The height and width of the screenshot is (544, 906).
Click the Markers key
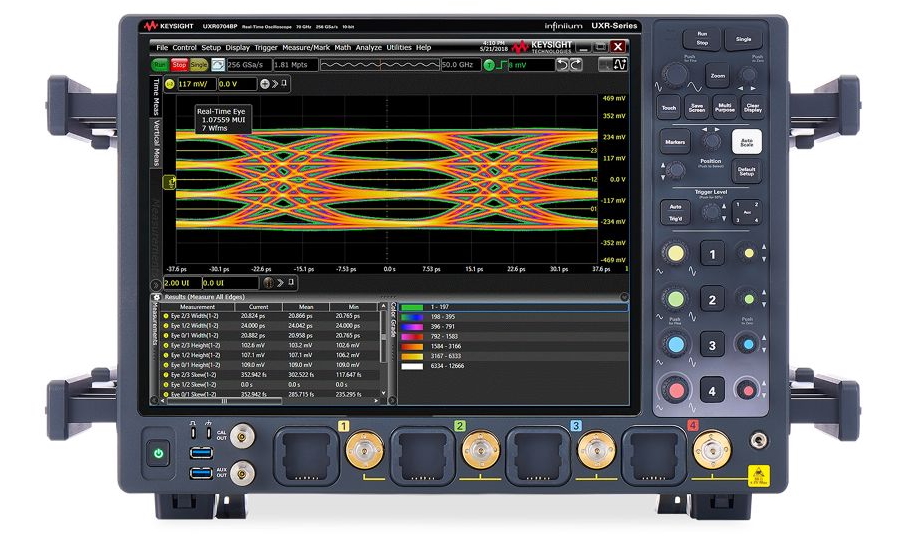click(675, 142)
